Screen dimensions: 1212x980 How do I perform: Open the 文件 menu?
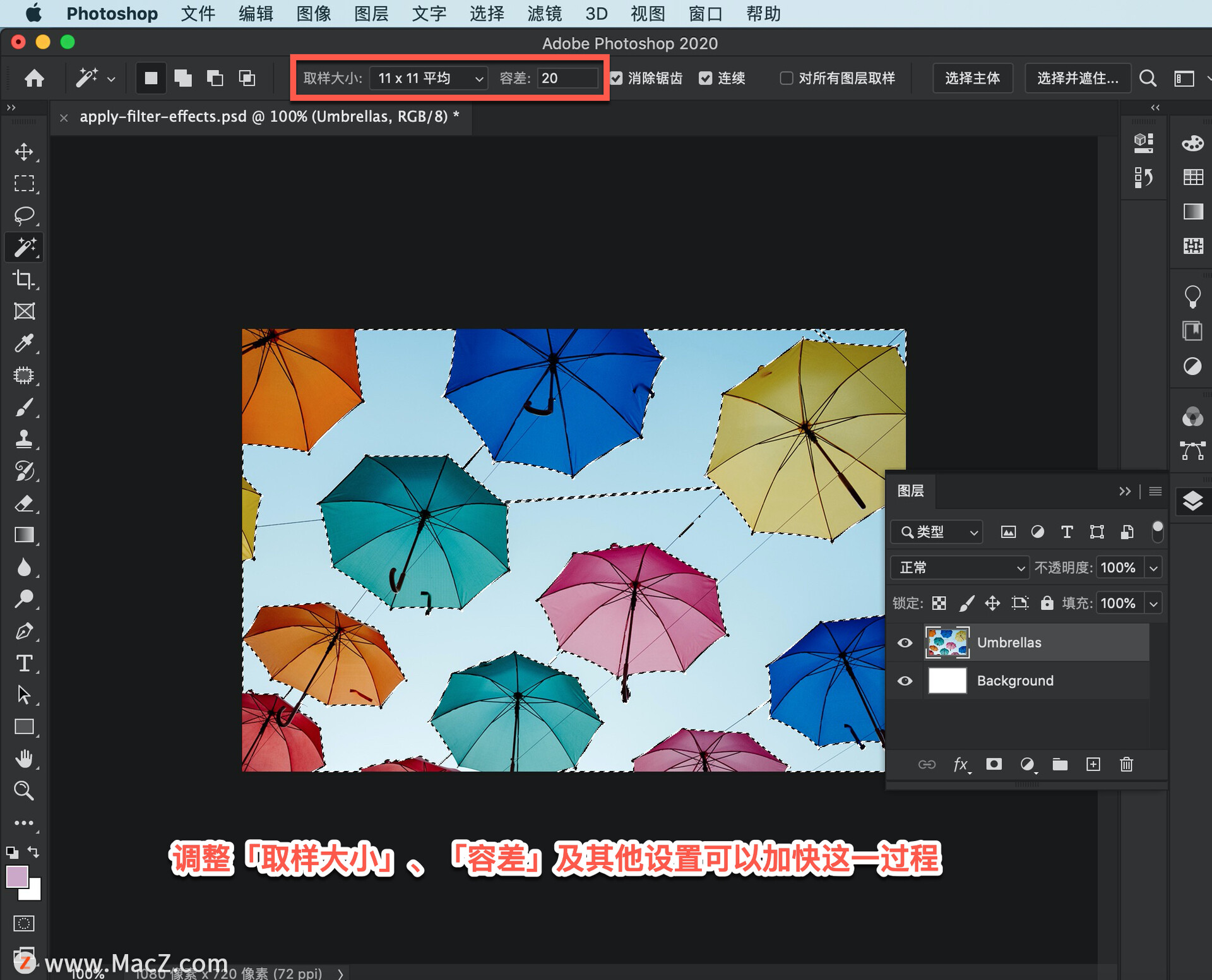coord(198,13)
